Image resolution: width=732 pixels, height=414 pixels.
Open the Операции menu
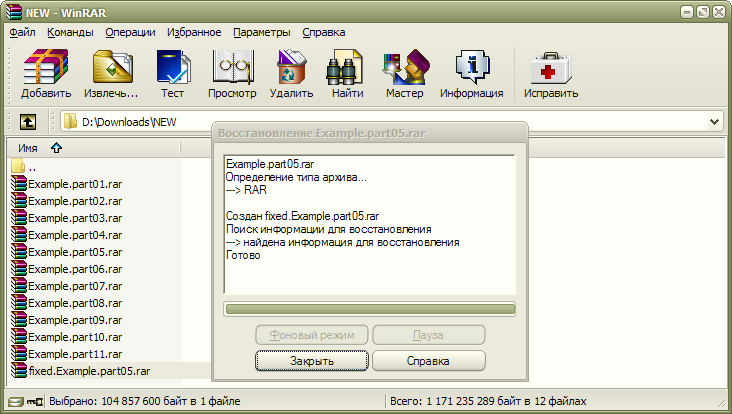point(130,32)
